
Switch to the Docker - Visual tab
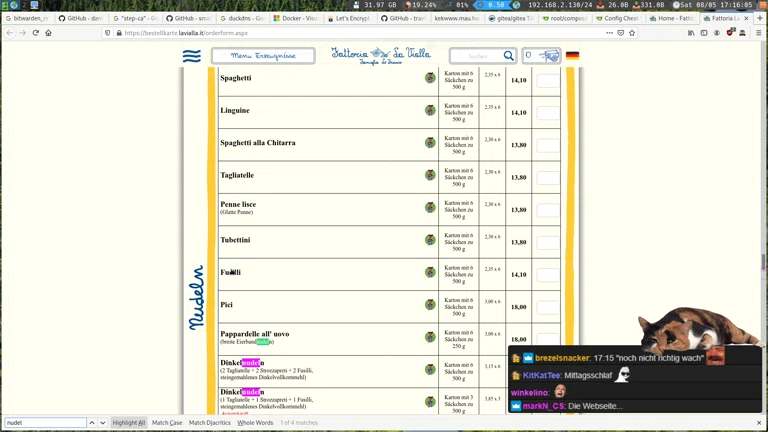pos(296,18)
